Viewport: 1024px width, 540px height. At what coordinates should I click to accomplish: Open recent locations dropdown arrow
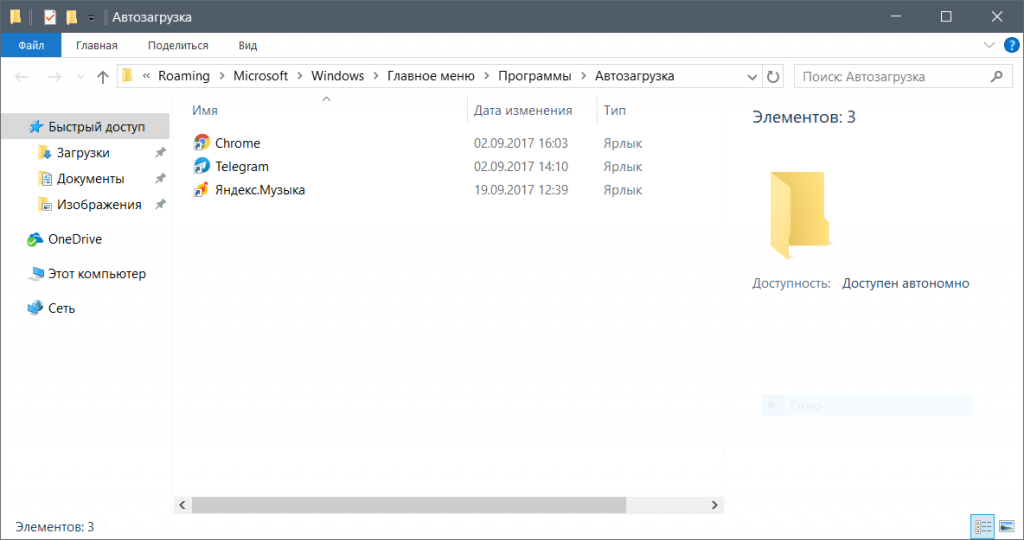click(80, 77)
